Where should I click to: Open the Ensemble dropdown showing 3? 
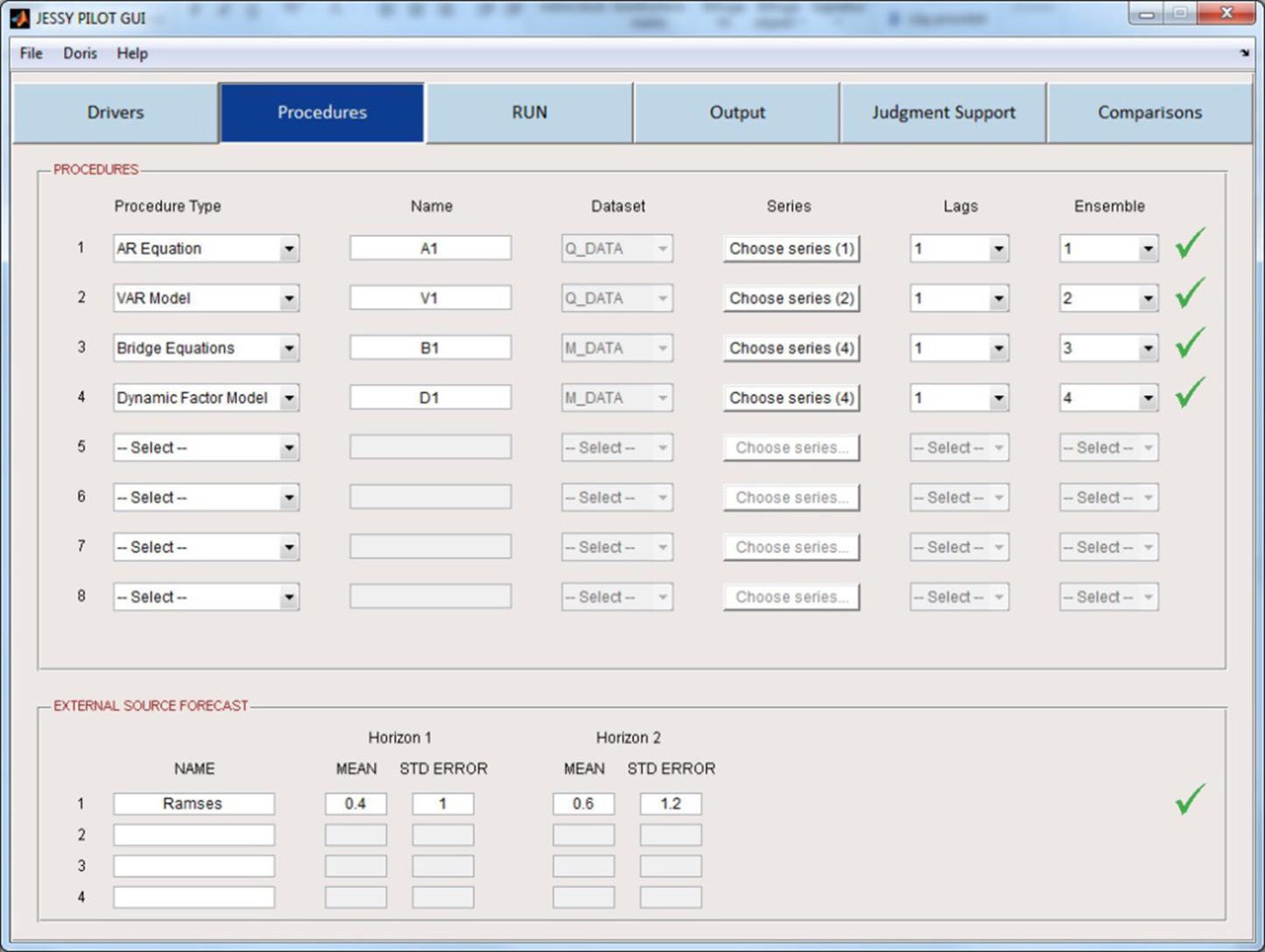point(1108,348)
